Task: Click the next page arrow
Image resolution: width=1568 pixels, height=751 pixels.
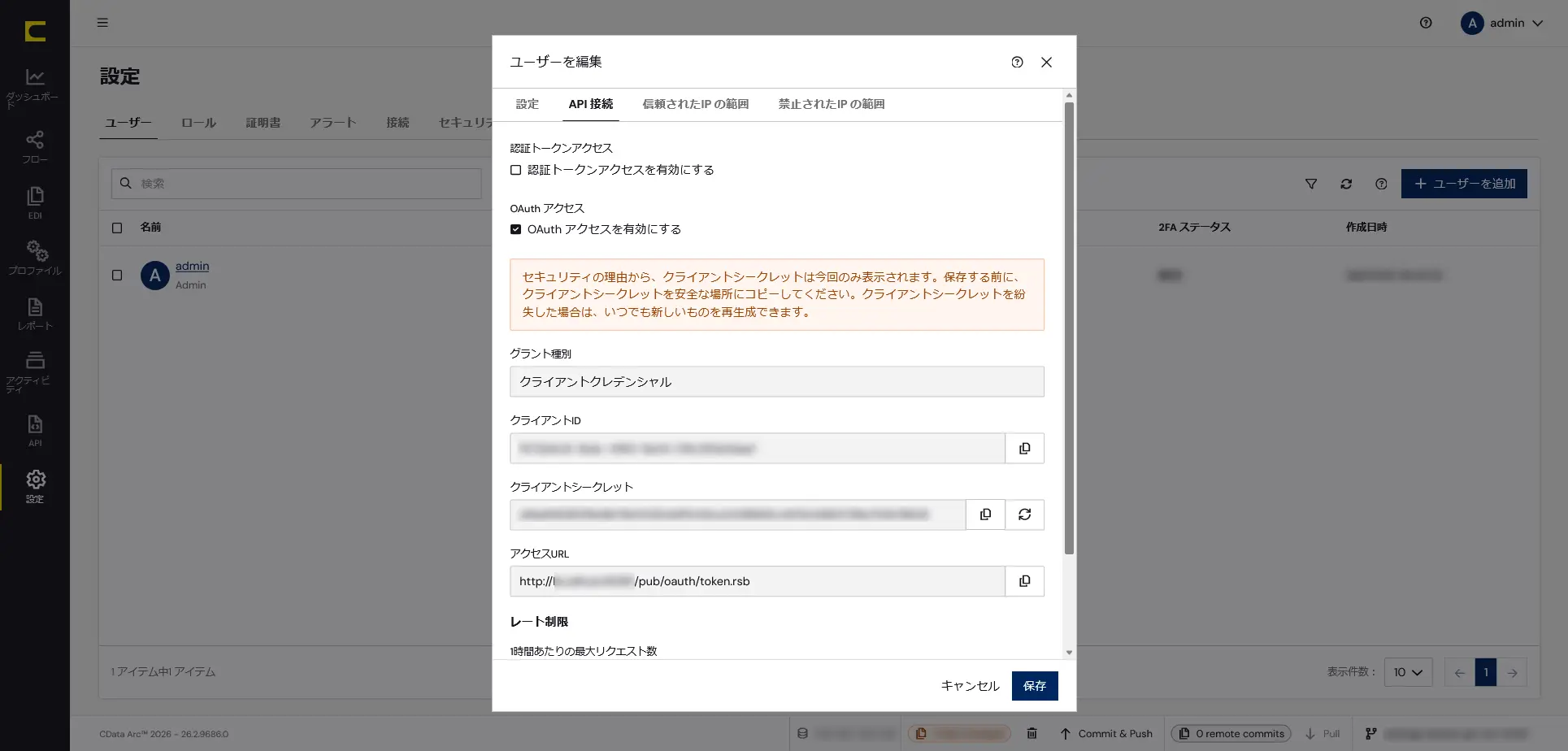Action: [1512, 672]
